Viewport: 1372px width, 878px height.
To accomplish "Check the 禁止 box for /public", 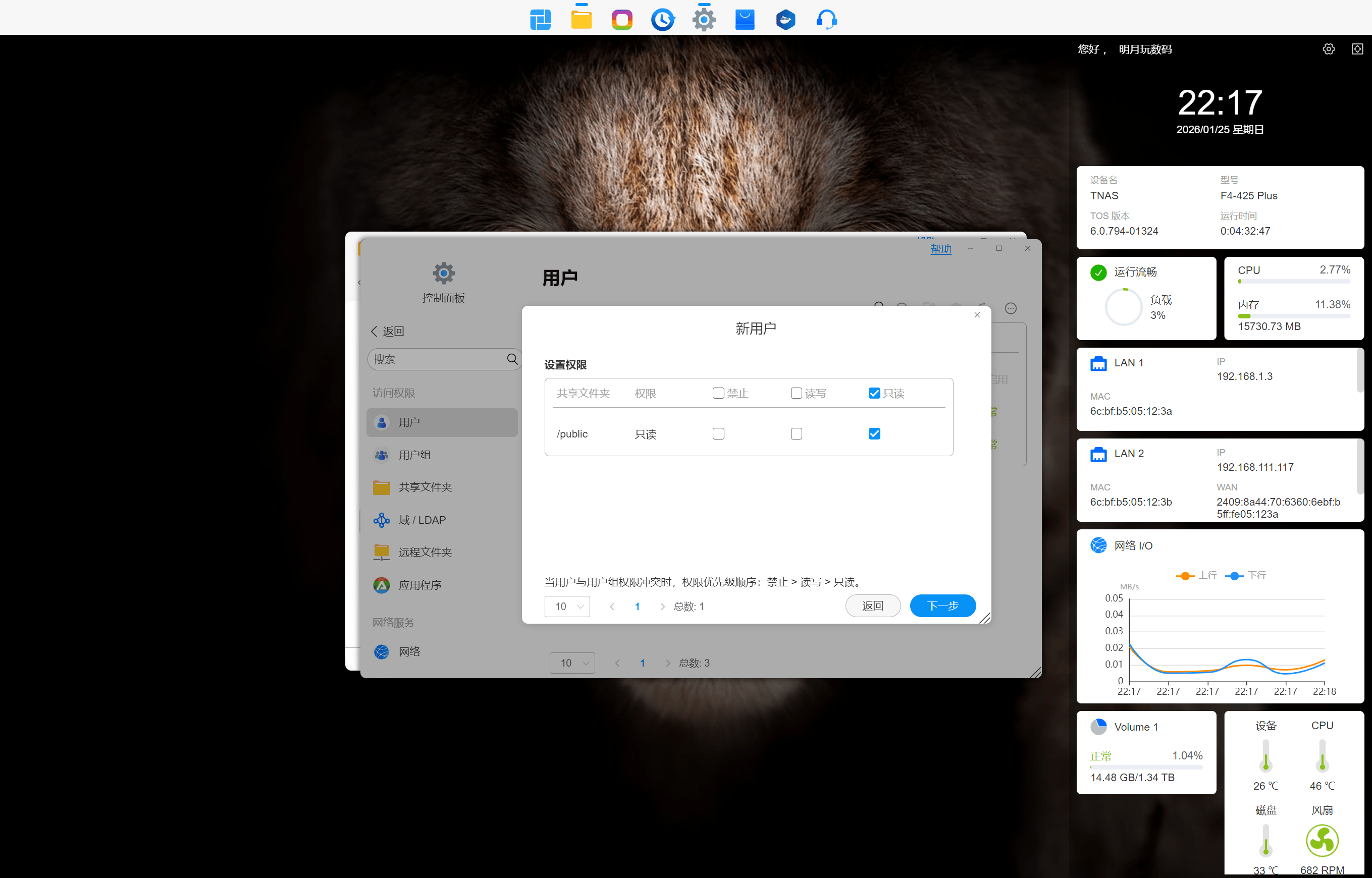I will [x=718, y=434].
